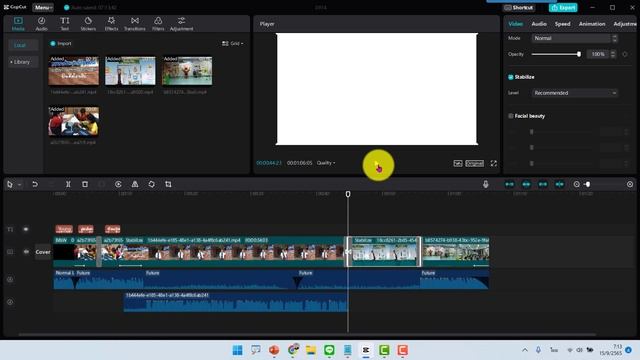Undo the last timeline action
The height and width of the screenshot is (360, 640).
pos(35,184)
